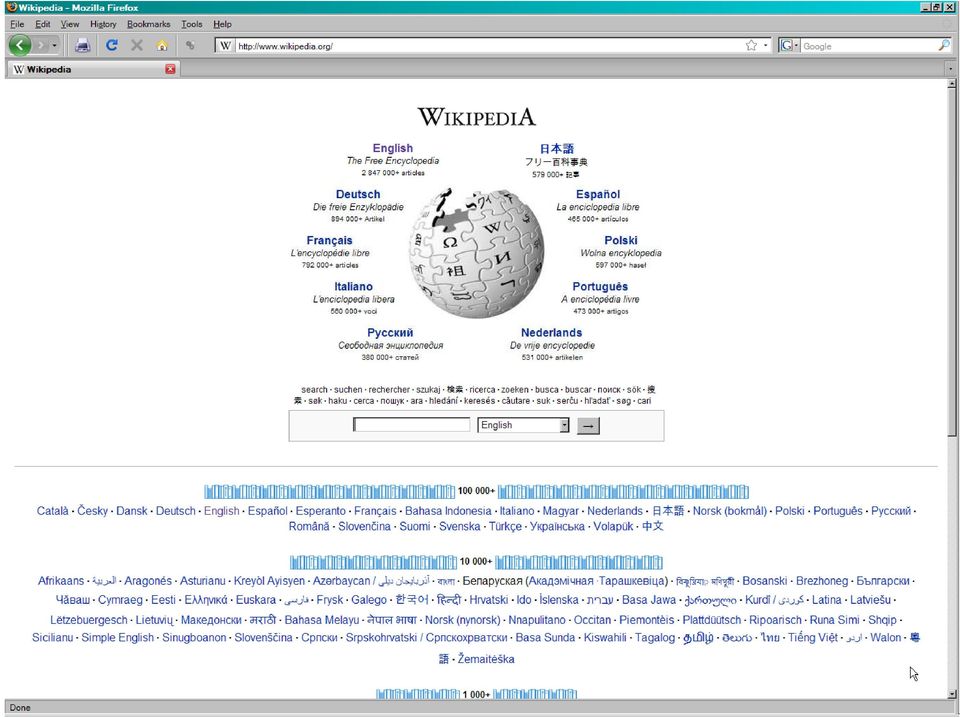Expand the English language dropdown
The width and height of the screenshot is (960, 718).
(x=523, y=425)
